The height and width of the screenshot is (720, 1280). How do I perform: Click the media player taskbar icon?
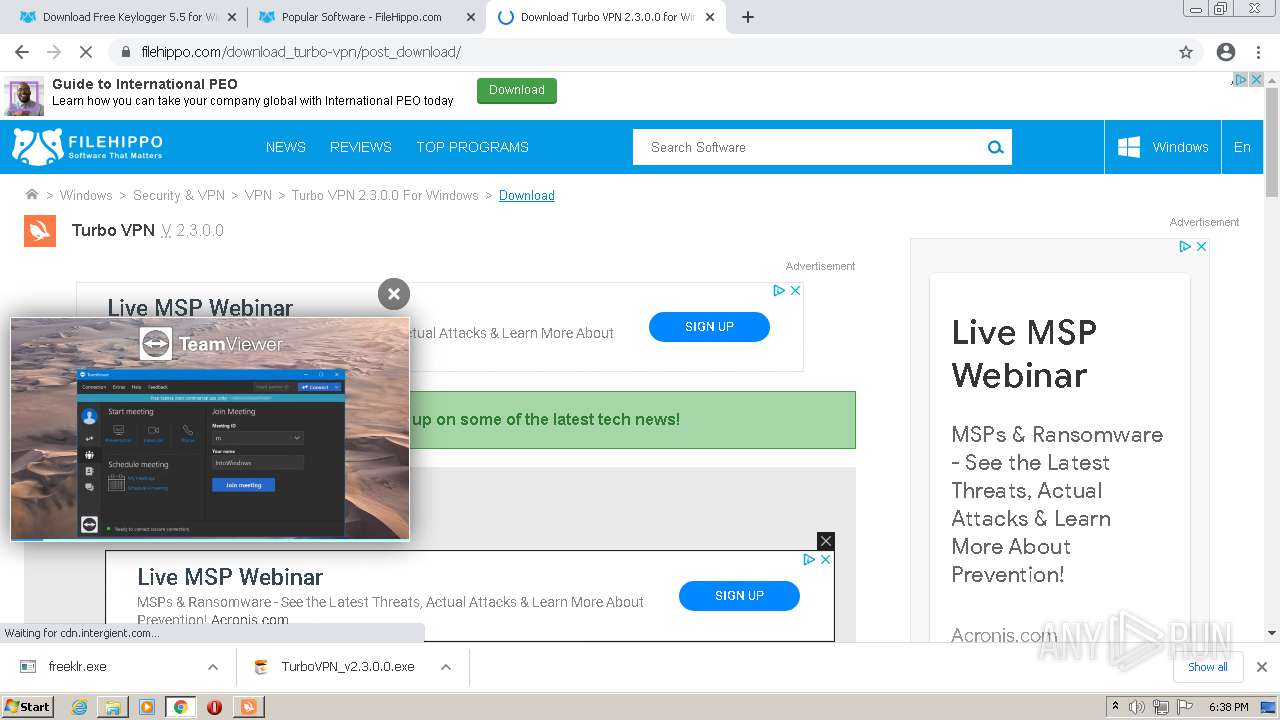click(147, 707)
